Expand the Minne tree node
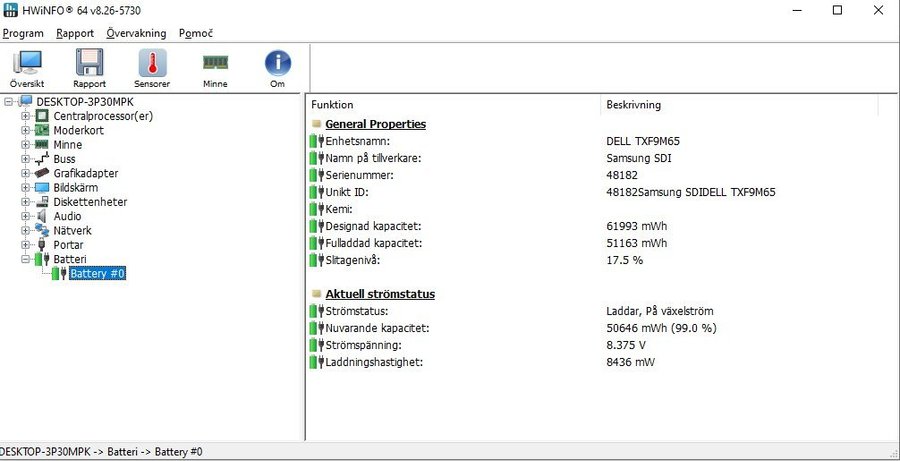 [x=25, y=145]
